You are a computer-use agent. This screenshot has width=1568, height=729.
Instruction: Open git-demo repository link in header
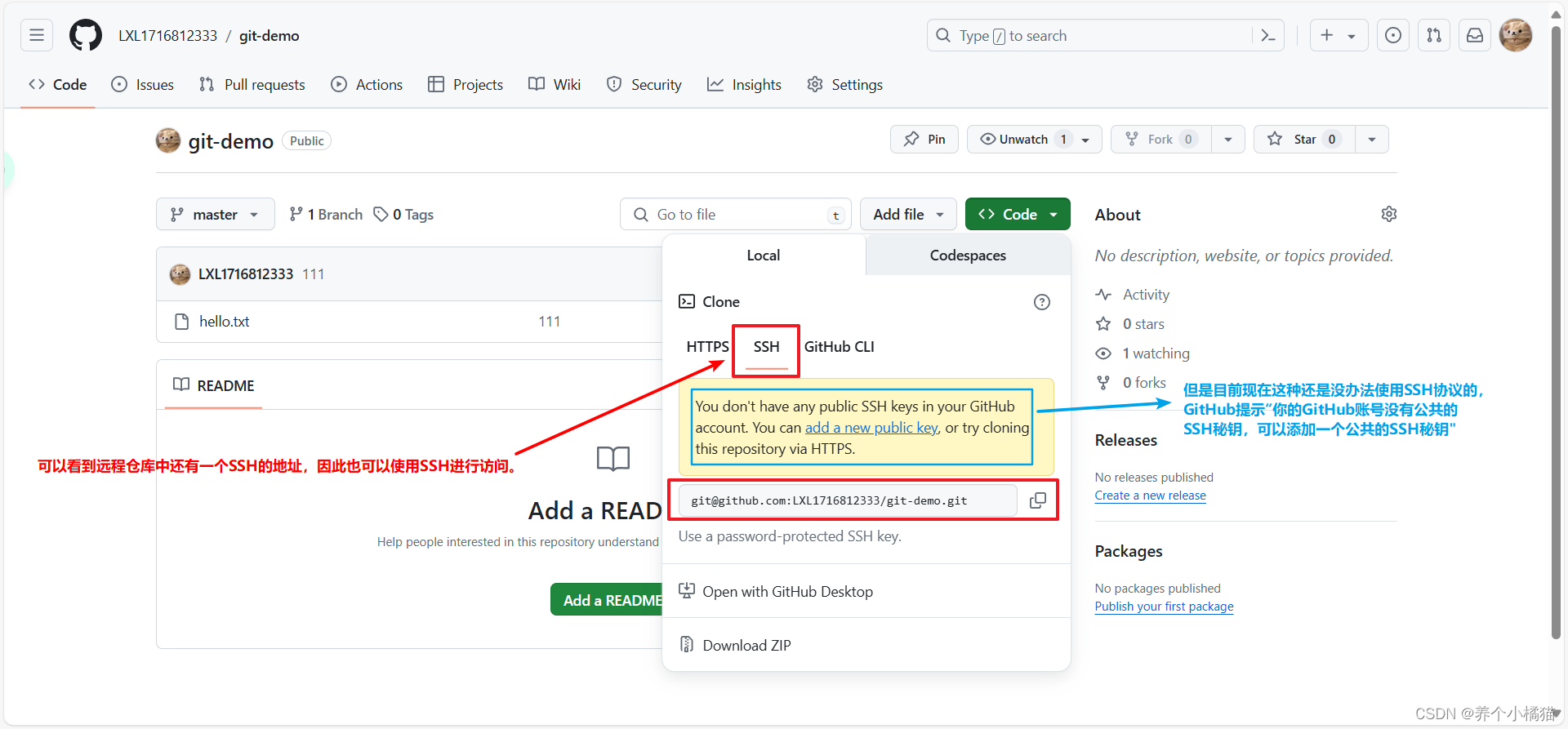(269, 36)
